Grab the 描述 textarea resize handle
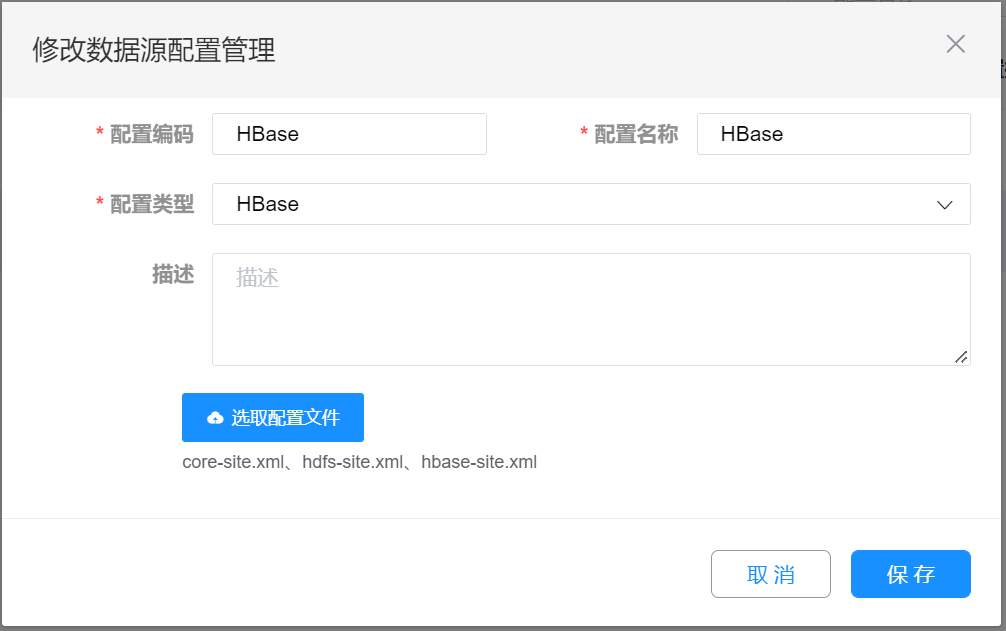Screen dimensions: 1006x631 [x=961, y=357]
